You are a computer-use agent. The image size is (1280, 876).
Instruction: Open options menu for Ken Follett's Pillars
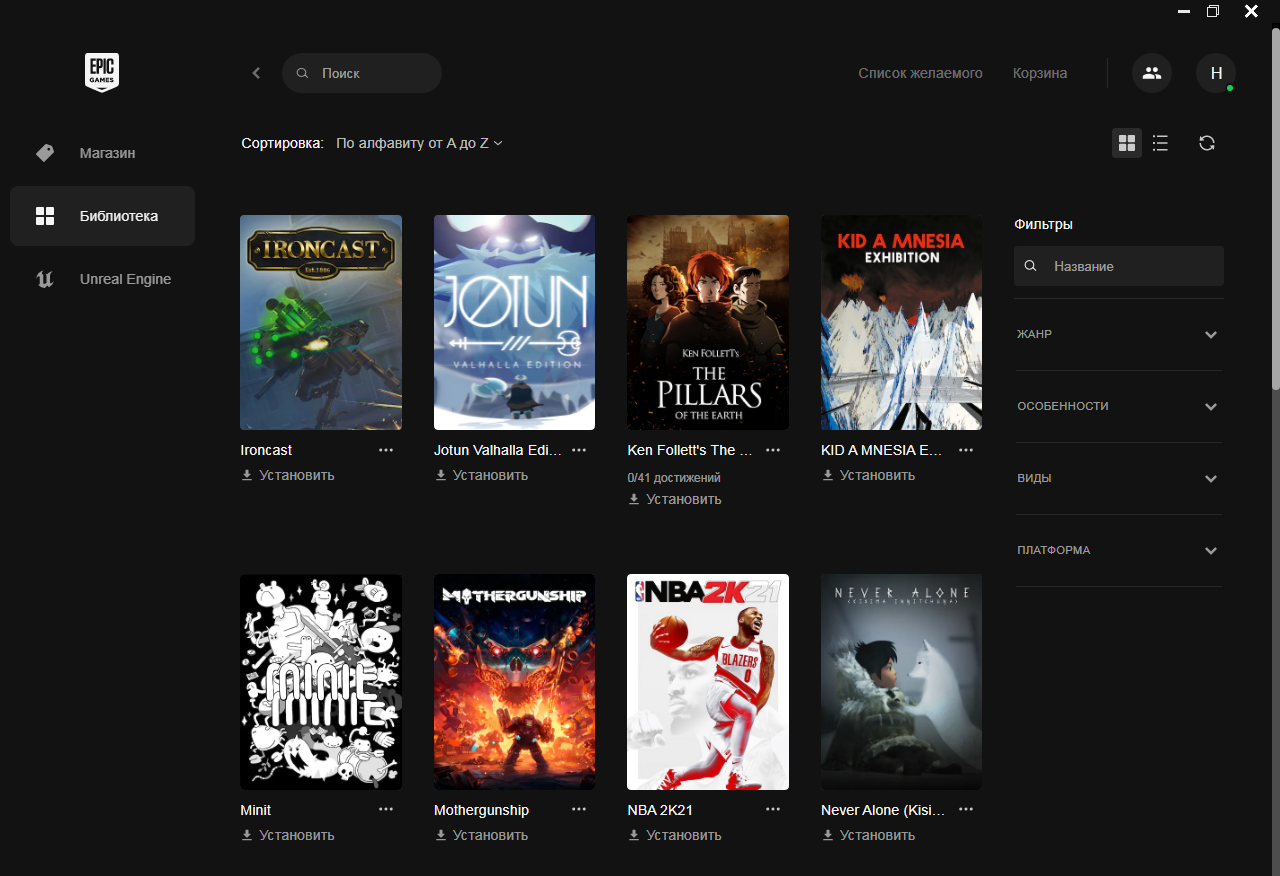[x=773, y=450]
